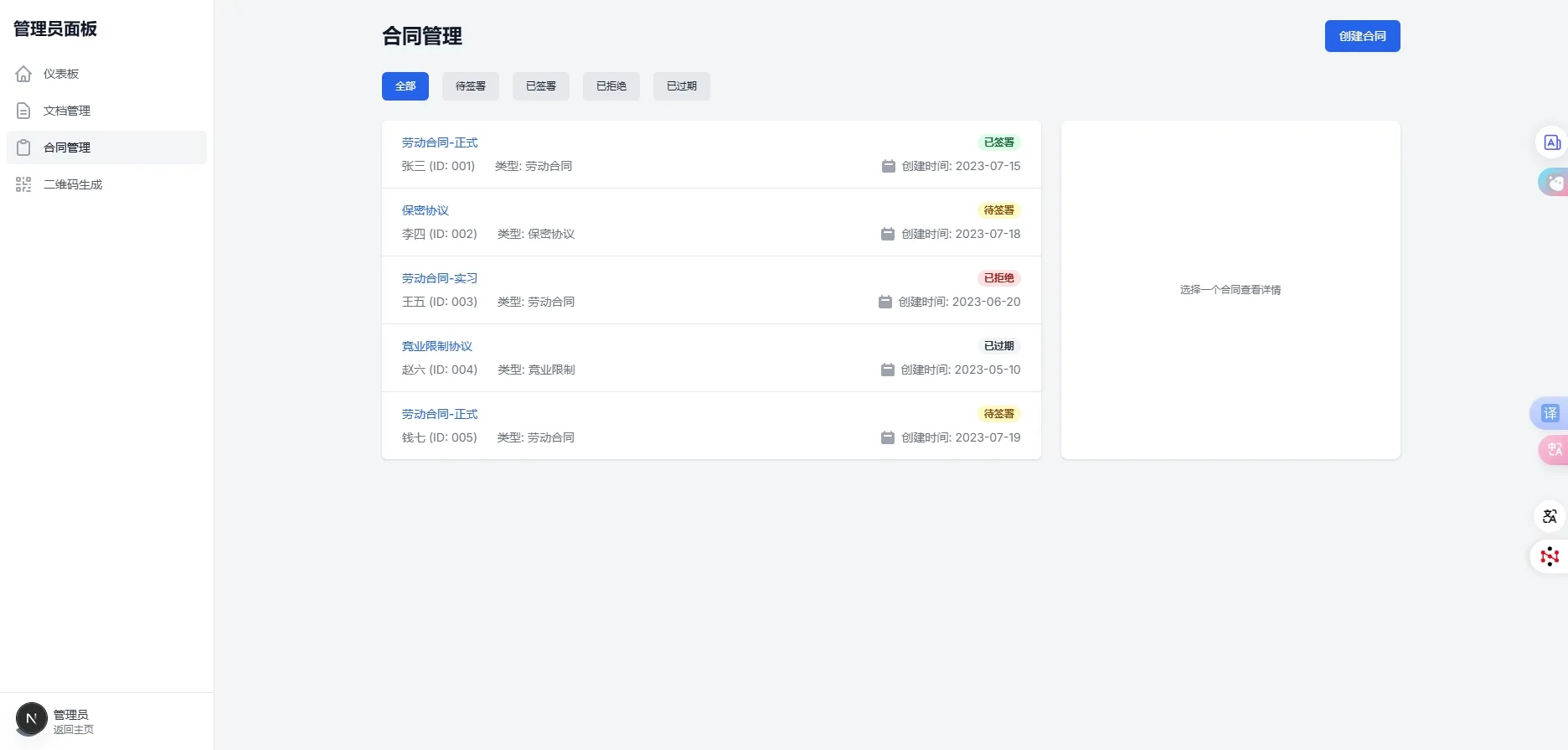Click the 管理员面板 sidebar title
1568x750 pixels.
coord(55,28)
